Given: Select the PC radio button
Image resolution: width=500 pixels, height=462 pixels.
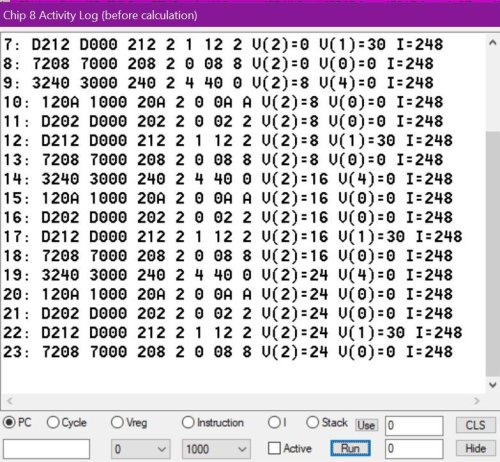Looking at the screenshot, I should (9, 423).
